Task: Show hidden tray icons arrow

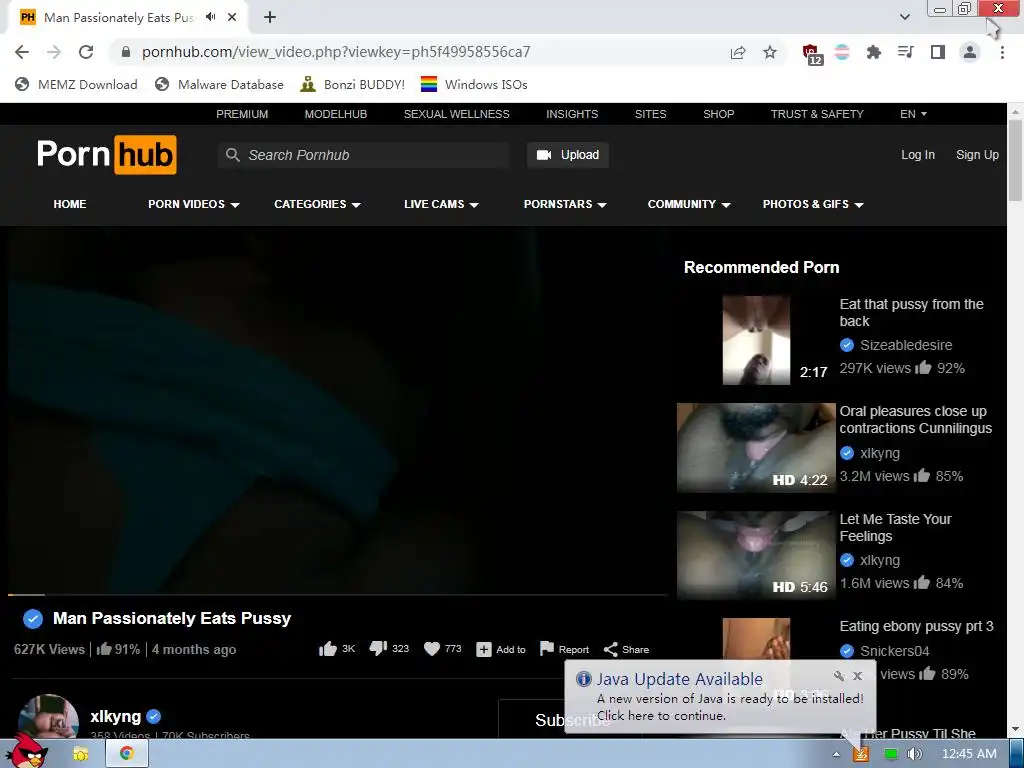Action: coord(836,754)
